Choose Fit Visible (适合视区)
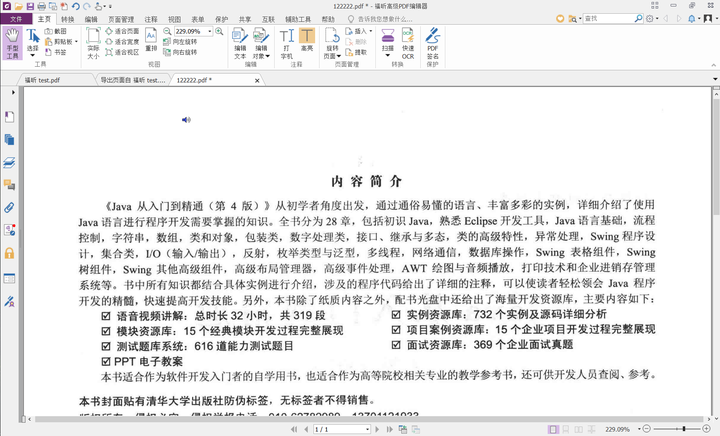 [x=122, y=52]
